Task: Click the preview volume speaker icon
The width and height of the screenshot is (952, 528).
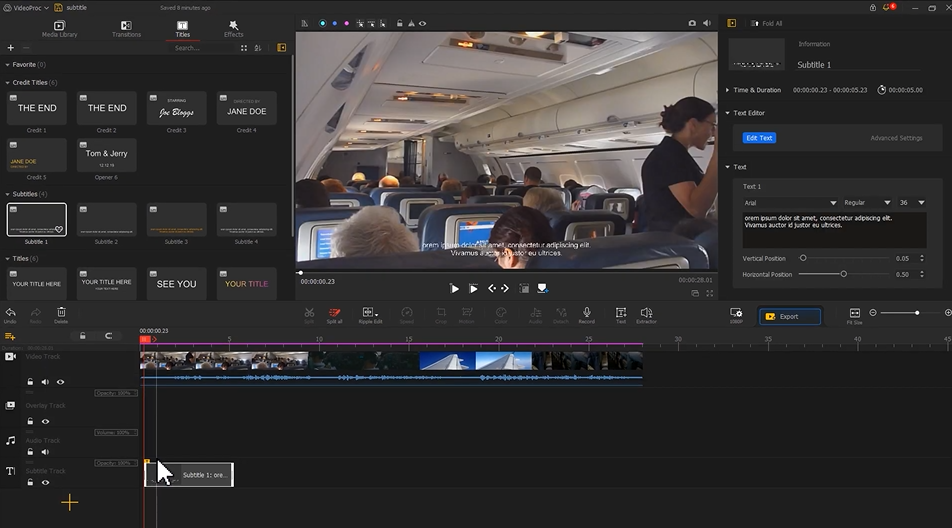Action: tap(707, 23)
